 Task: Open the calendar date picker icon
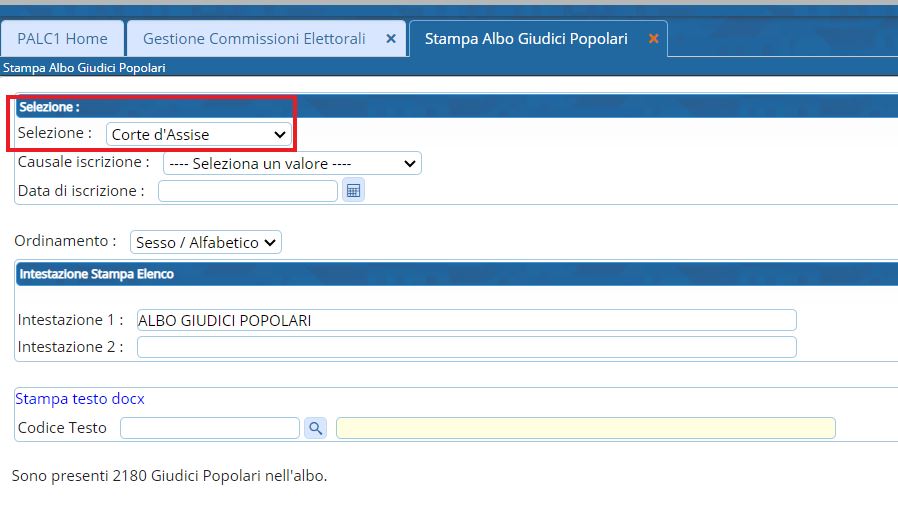point(352,190)
